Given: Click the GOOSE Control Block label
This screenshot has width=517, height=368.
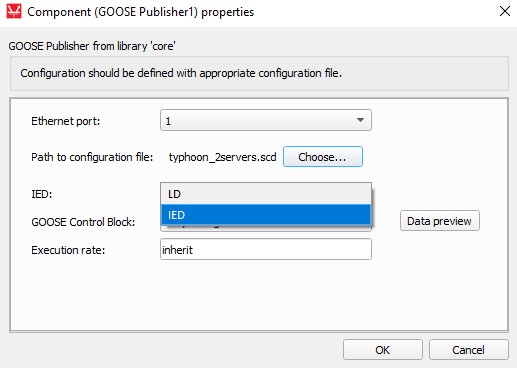Looking at the screenshot, I should [83, 222].
